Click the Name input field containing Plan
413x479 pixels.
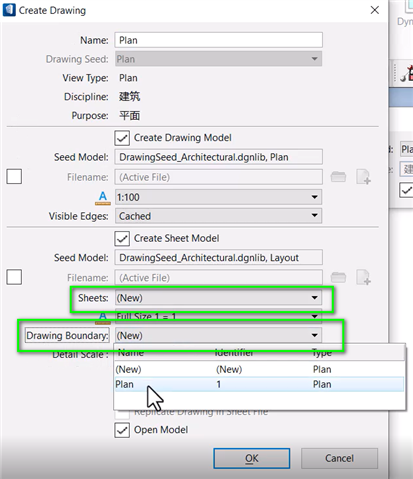218,40
